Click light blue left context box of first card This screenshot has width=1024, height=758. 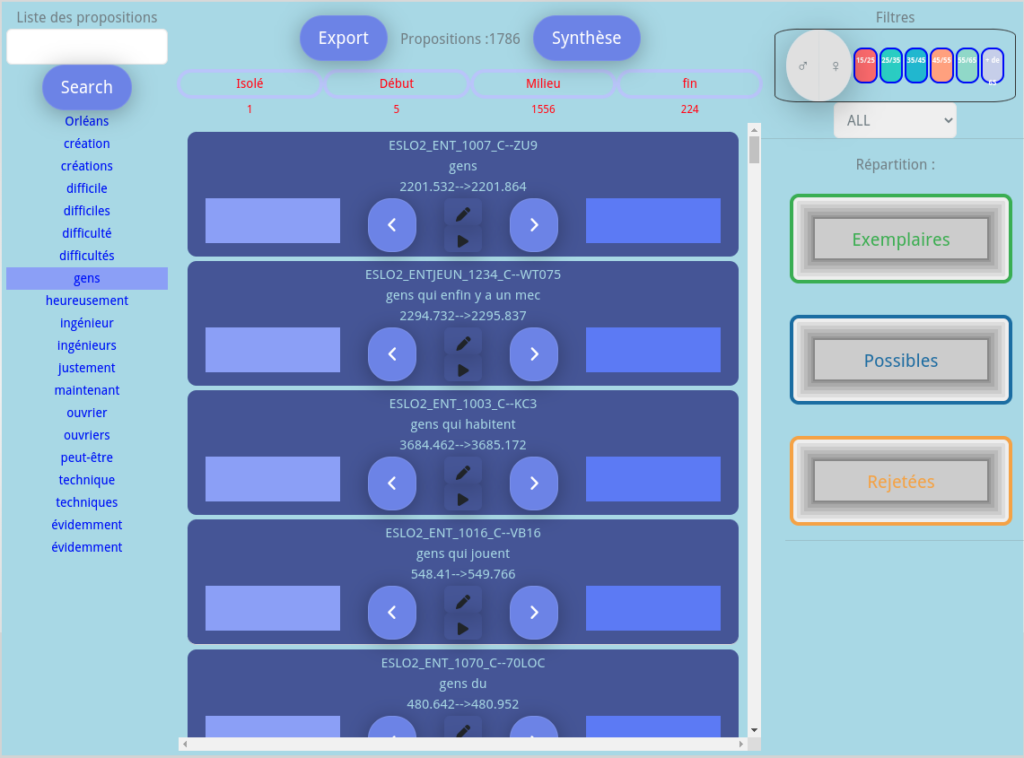point(272,221)
